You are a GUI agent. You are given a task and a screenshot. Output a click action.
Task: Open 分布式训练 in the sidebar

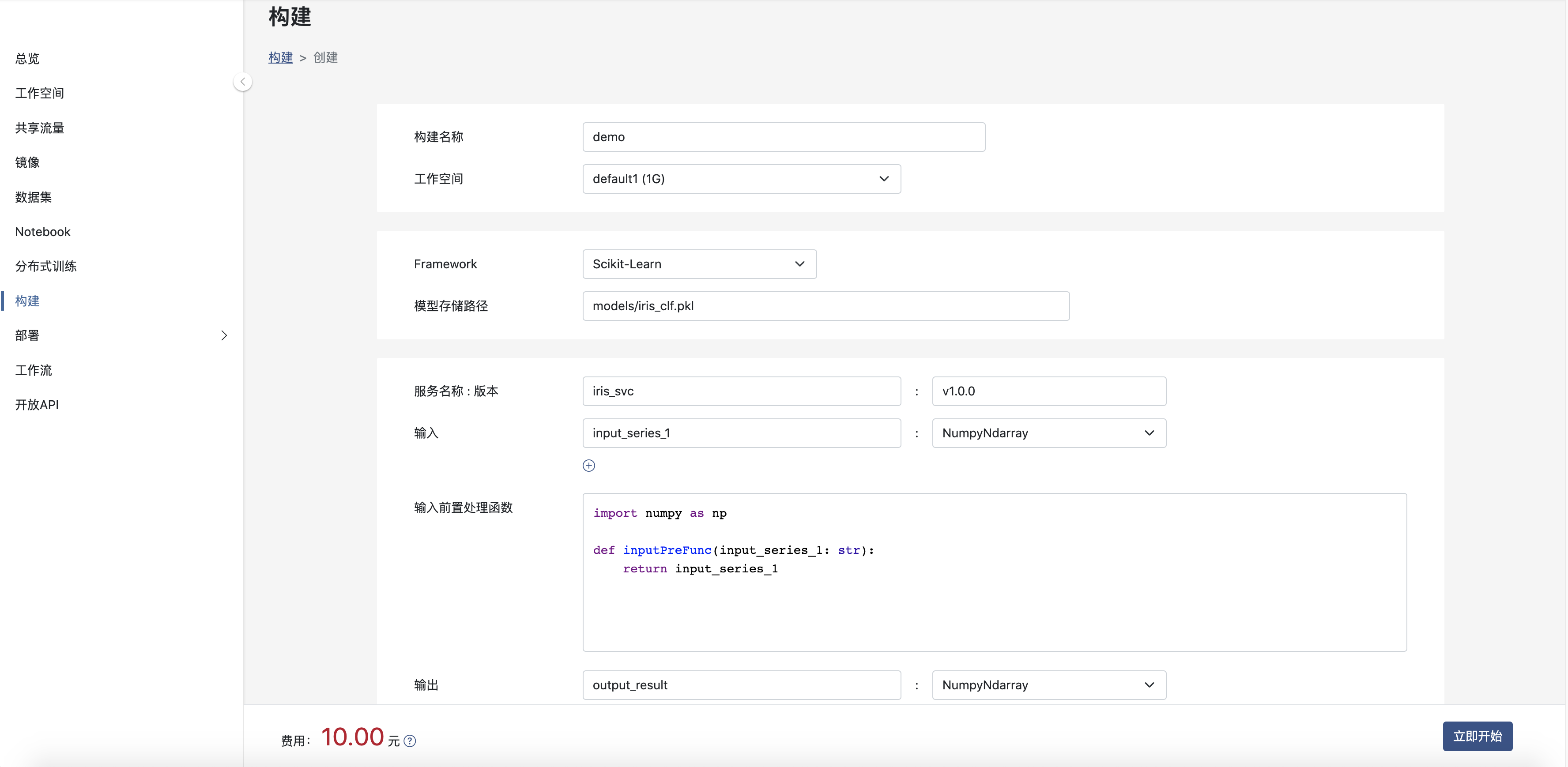click(45, 266)
